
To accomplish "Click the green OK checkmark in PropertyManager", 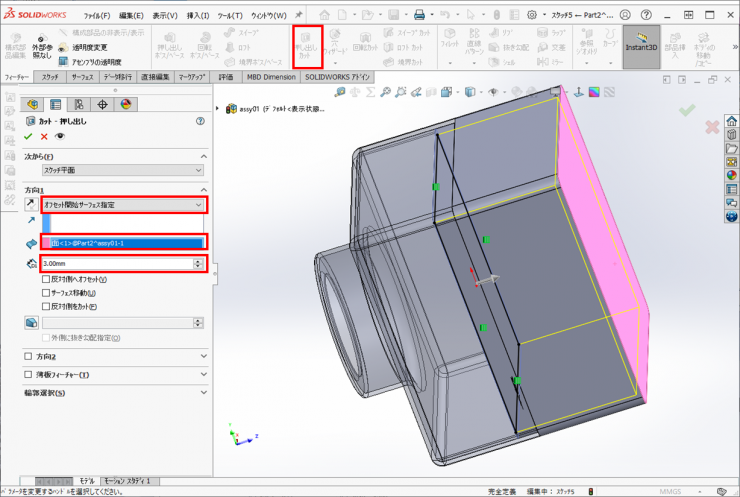I will [29, 136].
